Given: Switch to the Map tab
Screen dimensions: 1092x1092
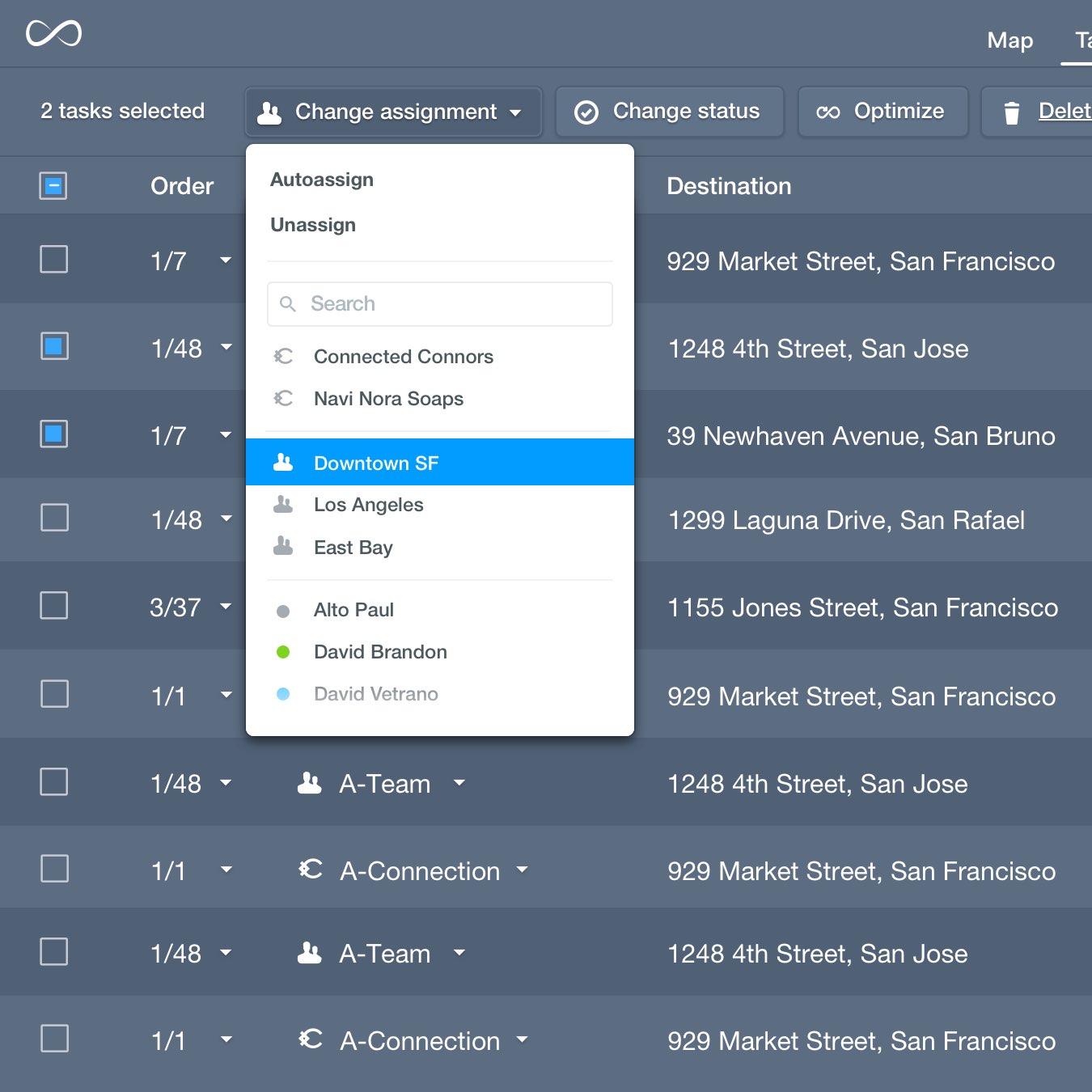Looking at the screenshot, I should pyautogui.click(x=1009, y=40).
